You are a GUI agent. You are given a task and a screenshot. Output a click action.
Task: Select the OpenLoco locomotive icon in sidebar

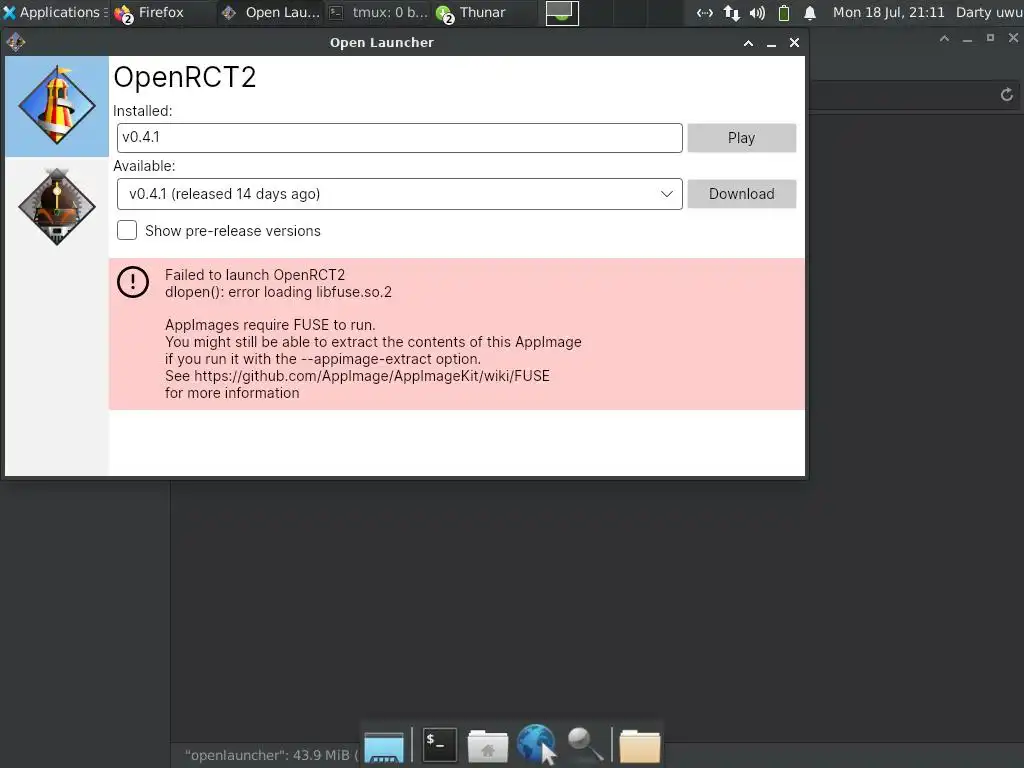[x=57, y=206]
